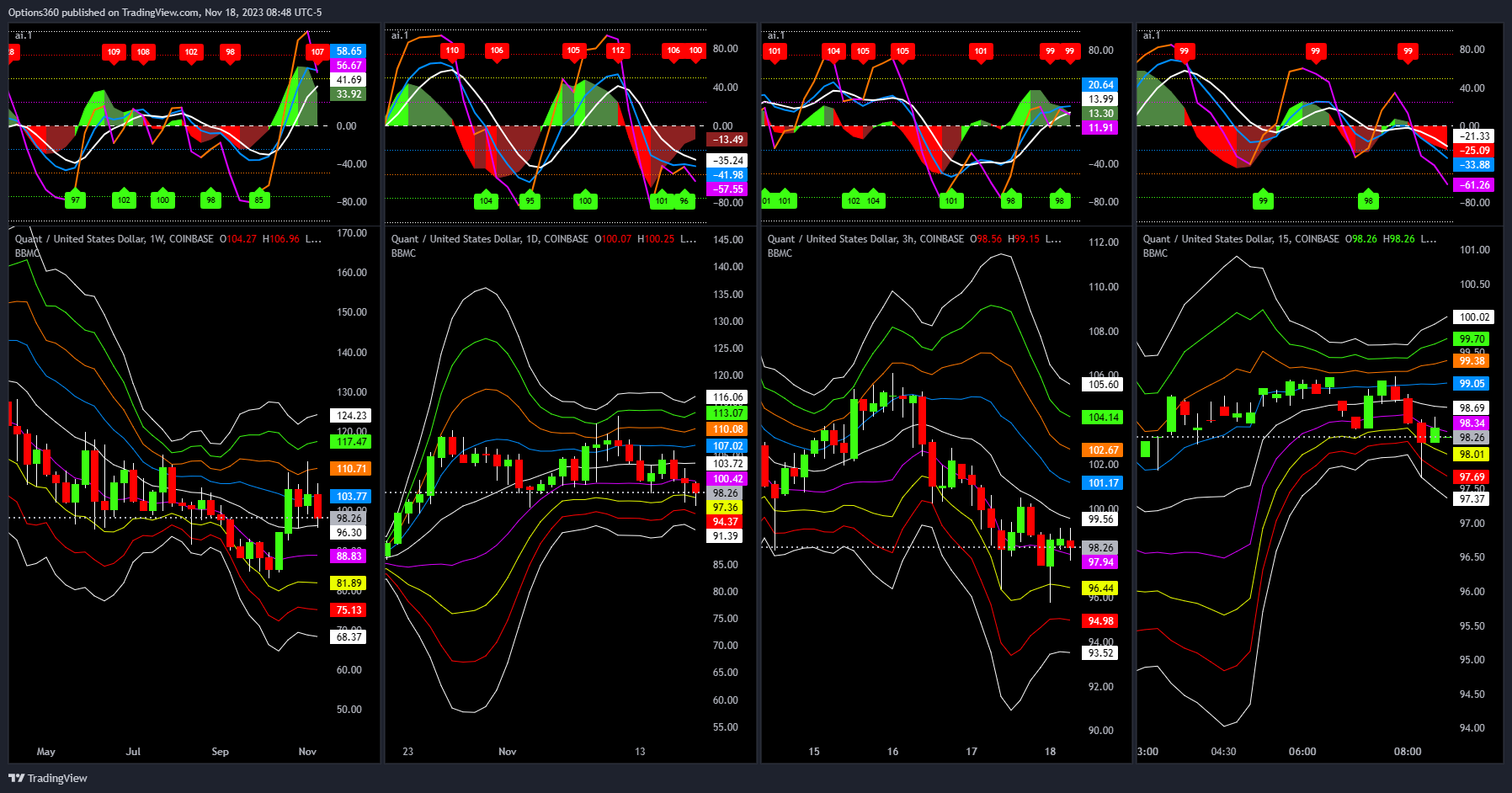1512x793 pixels.
Task: Click the BBMC label in the 1W chart
Action: [27, 253]
